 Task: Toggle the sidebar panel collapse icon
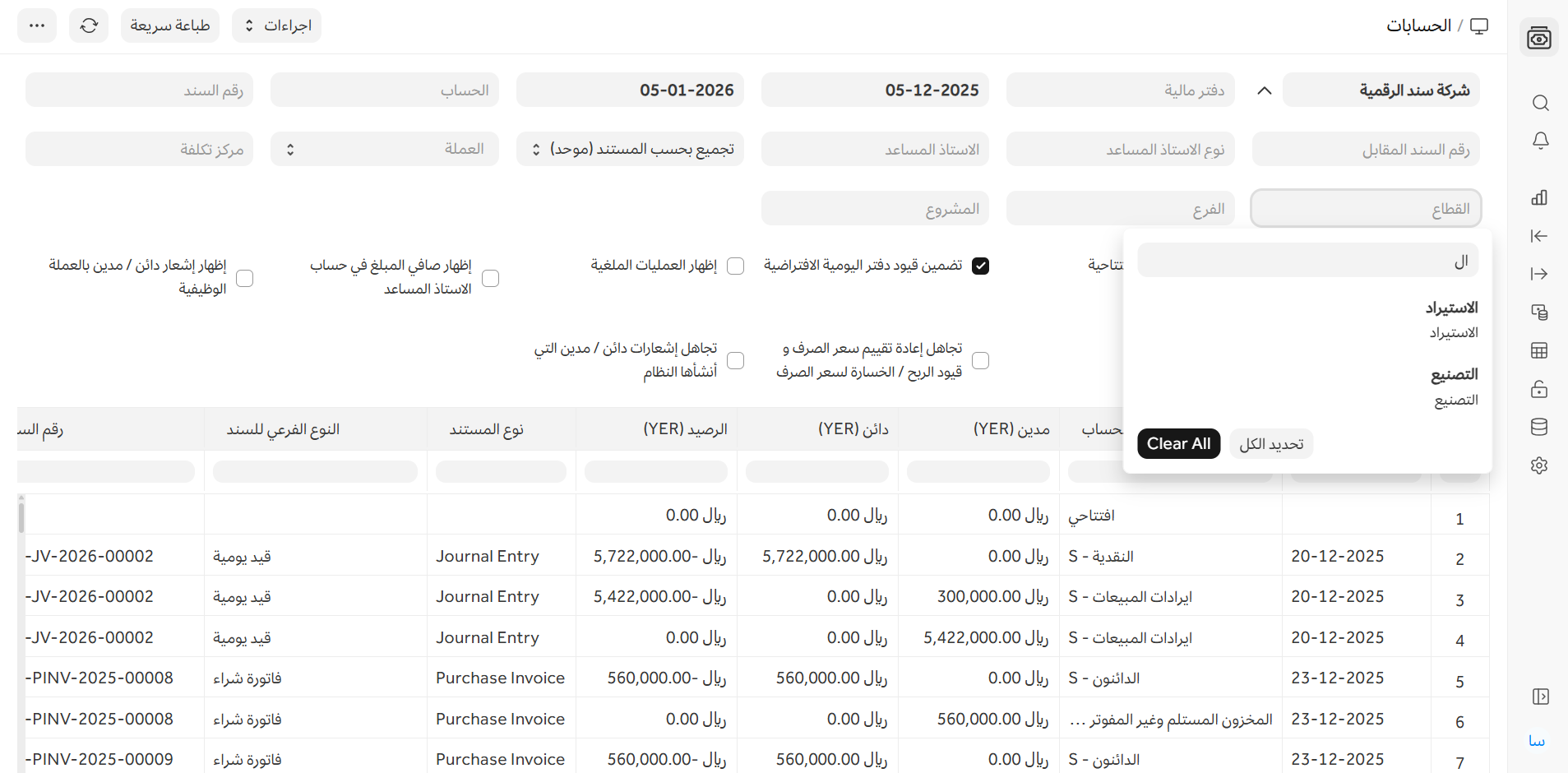(x=1540, y=697)
